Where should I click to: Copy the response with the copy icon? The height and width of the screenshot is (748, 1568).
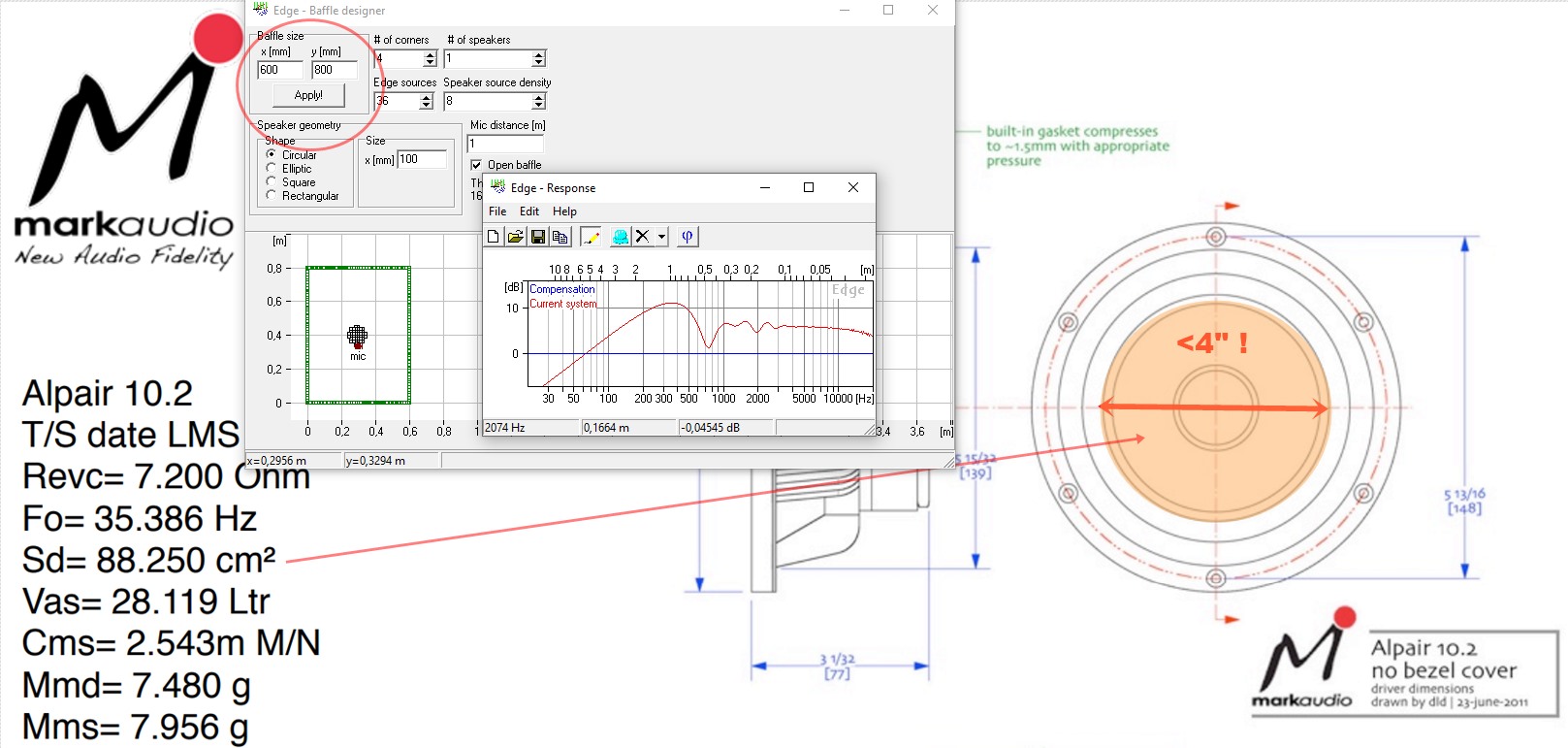click(x=560, y=237)
